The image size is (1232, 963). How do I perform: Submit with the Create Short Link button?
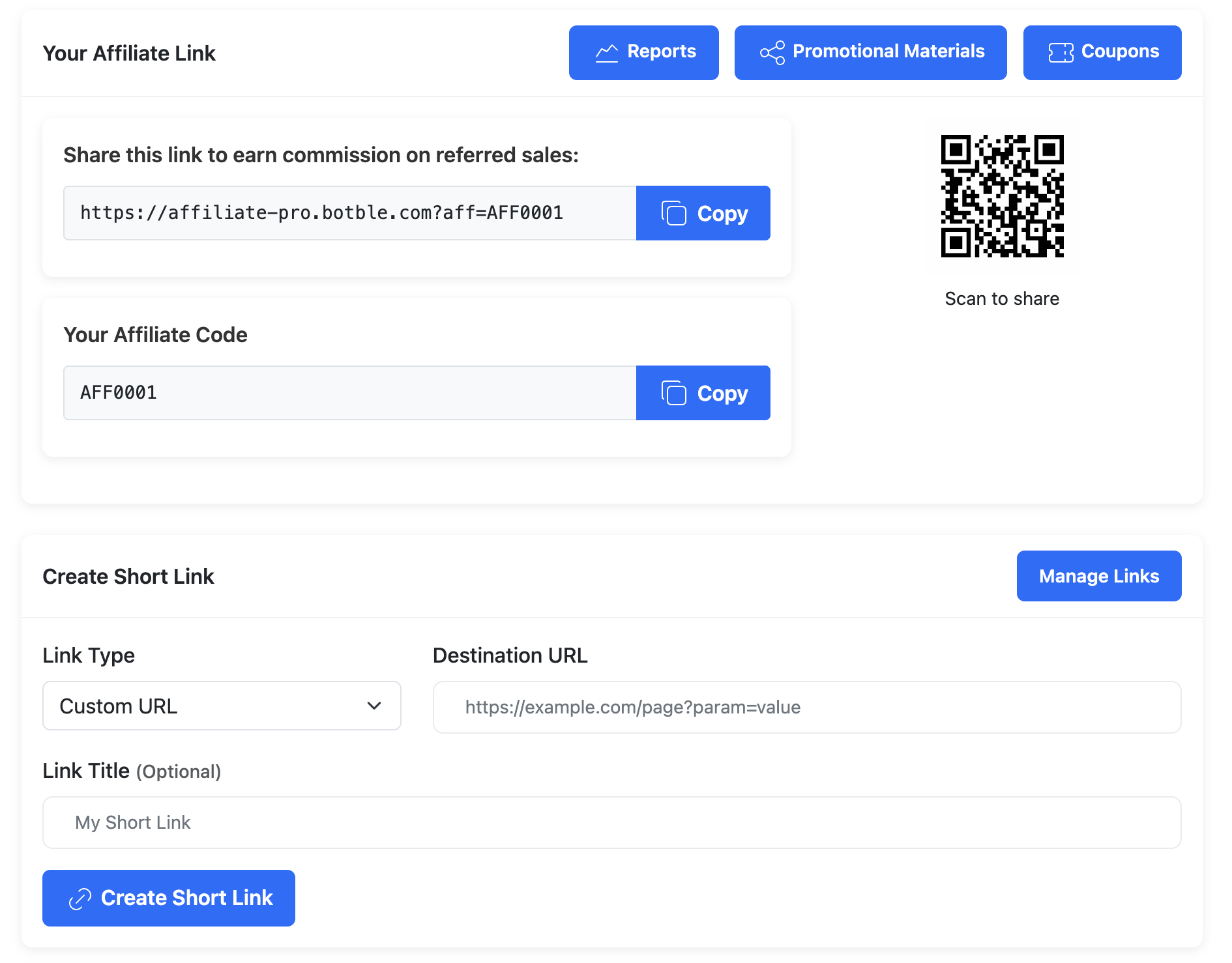pyautogui.click(x=185, y=898)
